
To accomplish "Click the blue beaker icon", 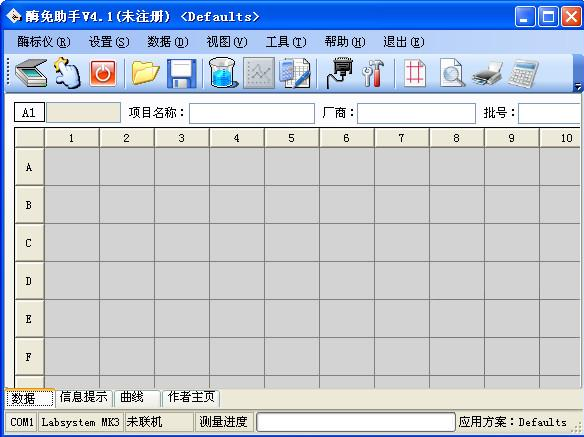I will click(223, 73).
